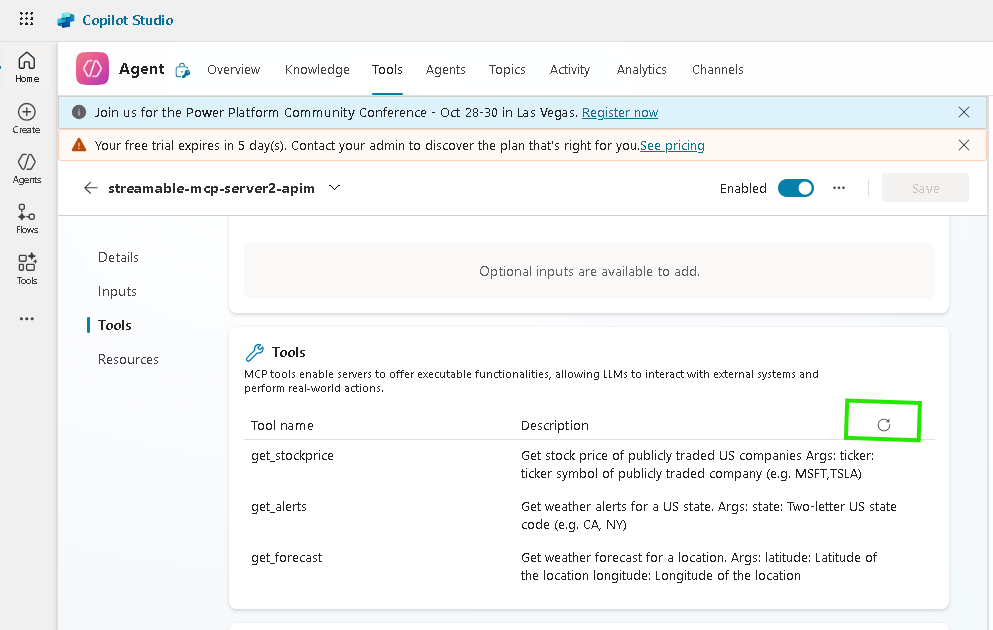Switch to the Activity tab
993x630 pixels.
click(569, 69)
